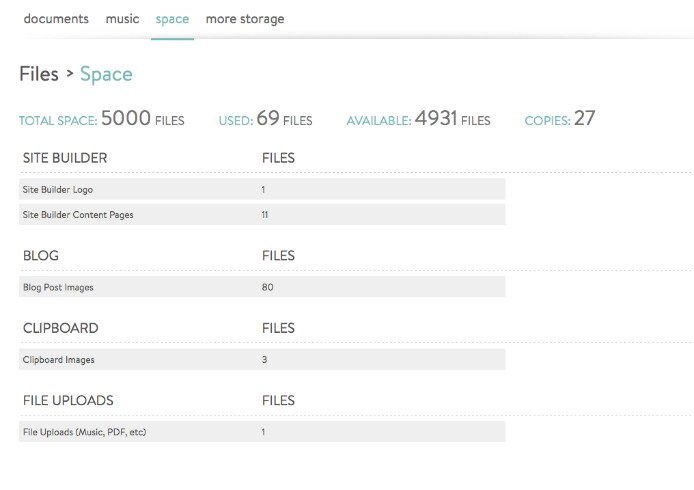Go to Files breadcrumb link
Viewport: 694px width, 490px height.
[x=39, y=74]
